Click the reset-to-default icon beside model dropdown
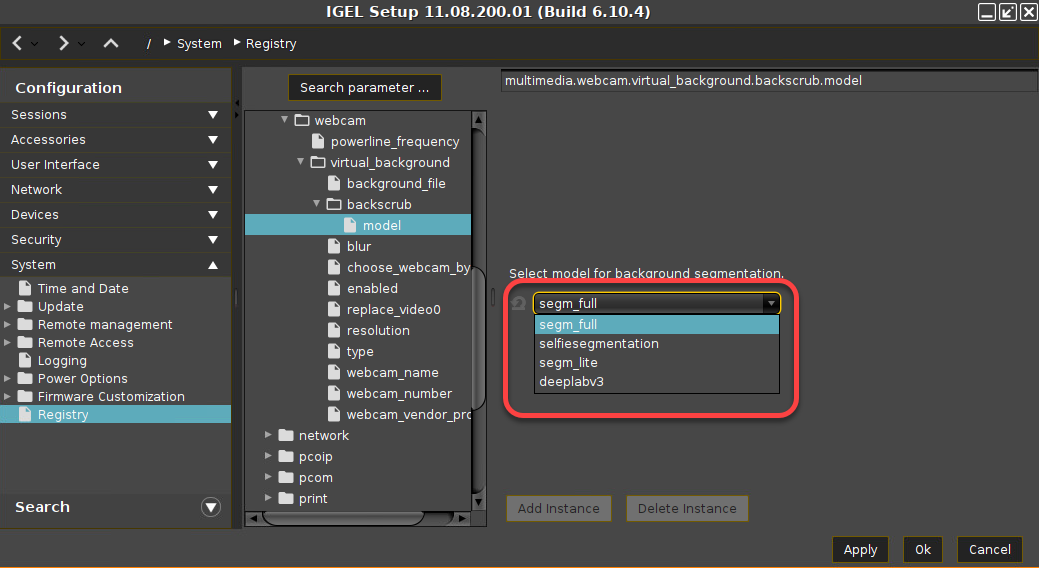This screenshot has height=568, width=1039. [x=518, y=304]
